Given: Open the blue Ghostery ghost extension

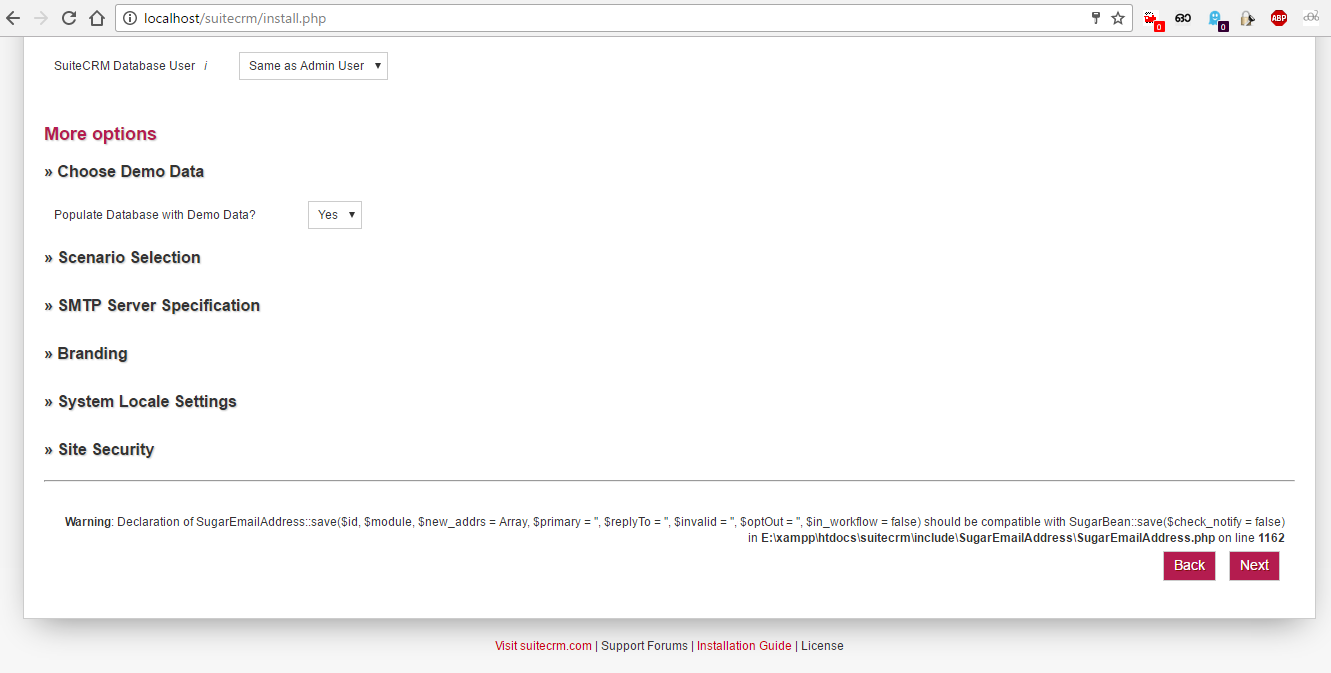Looking at the screenshot, I should point(1216,19).
